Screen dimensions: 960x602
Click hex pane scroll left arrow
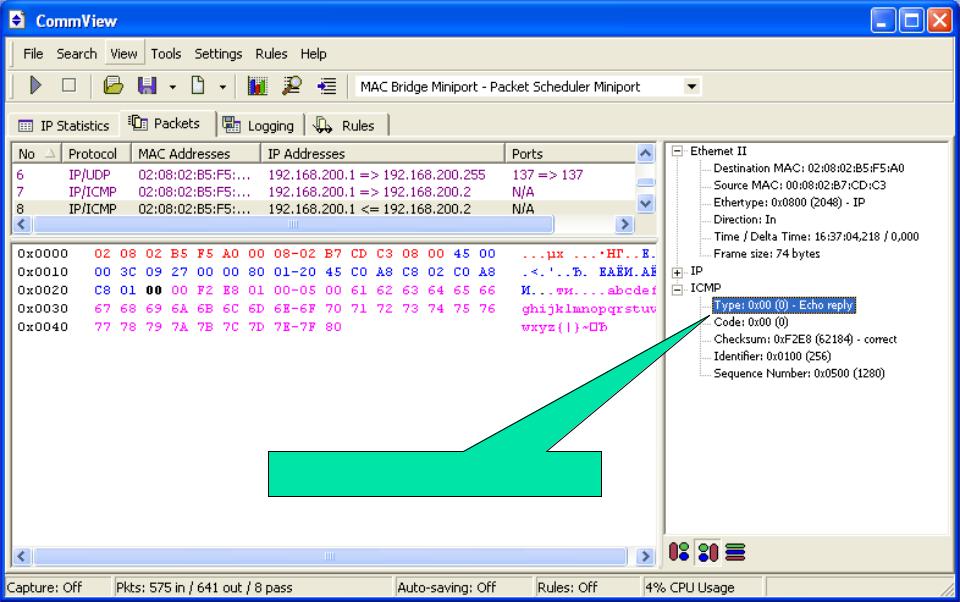(22, 556)
